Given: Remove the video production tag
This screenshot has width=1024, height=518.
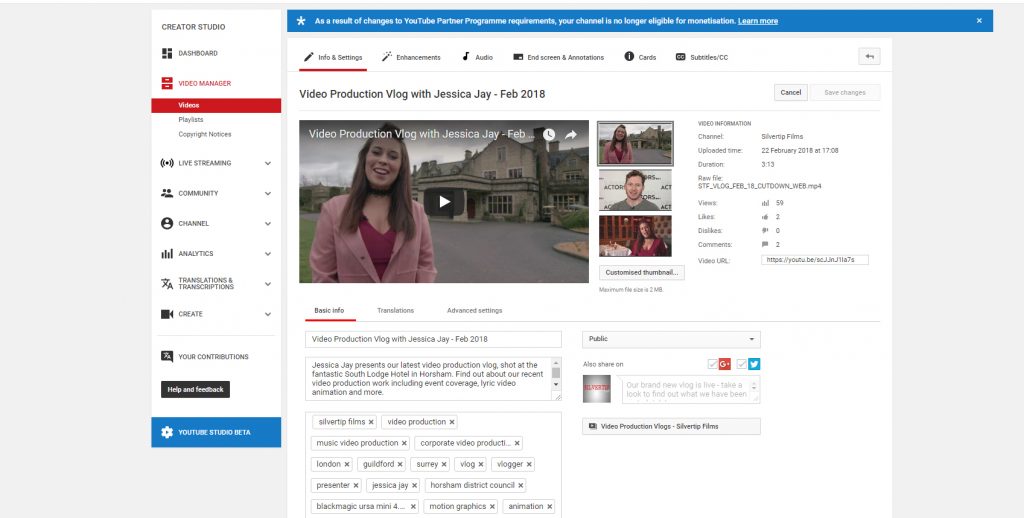Looking at the screenshot, I should 451,423.
